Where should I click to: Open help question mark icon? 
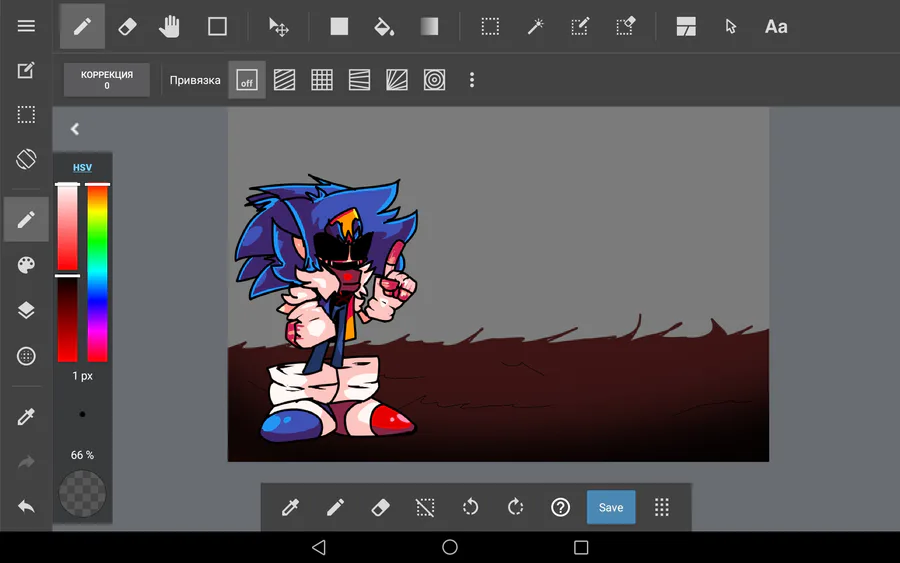(560, 507)
